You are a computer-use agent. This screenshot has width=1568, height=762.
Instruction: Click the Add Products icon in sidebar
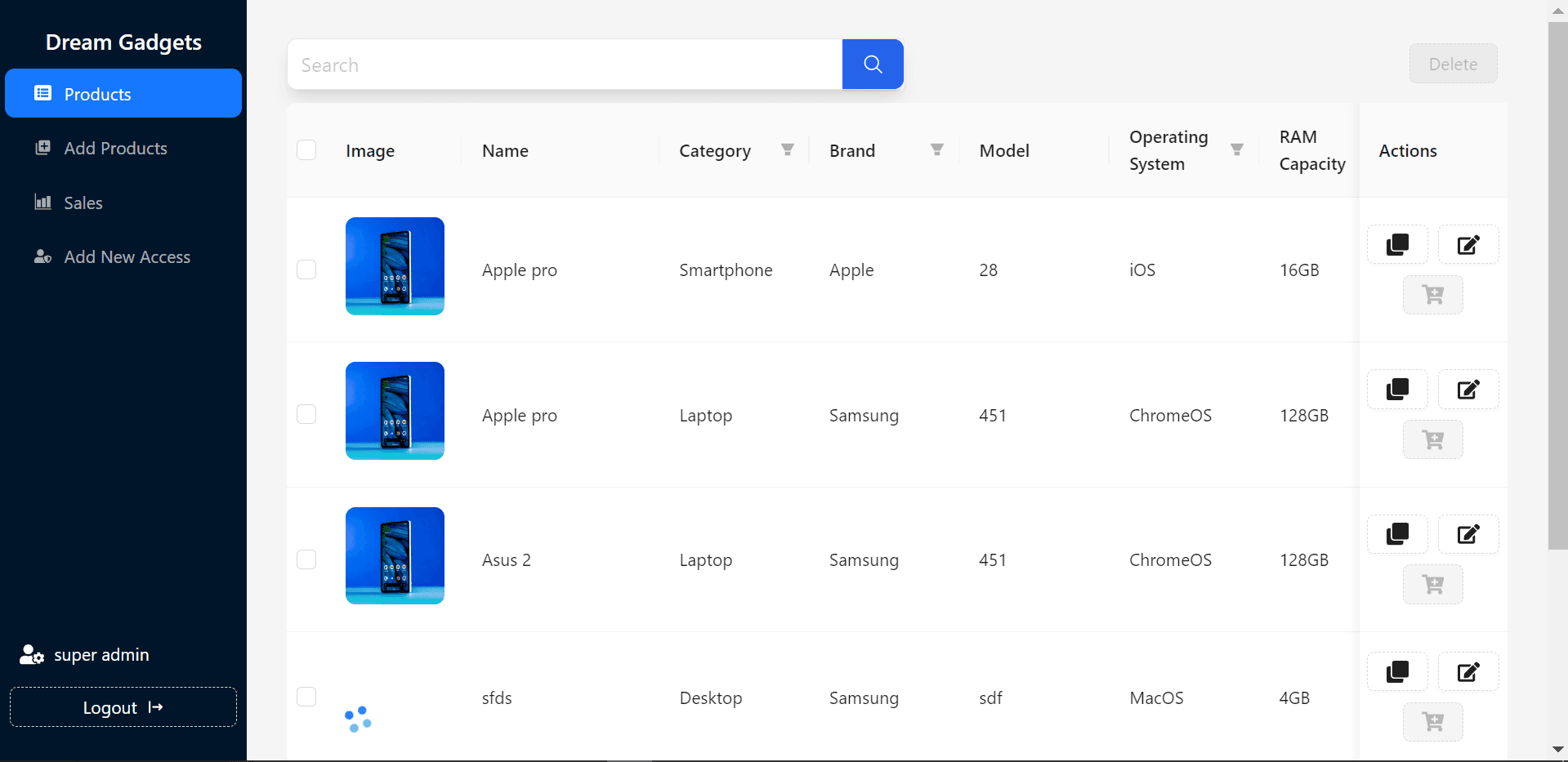(x=42, y=148)
